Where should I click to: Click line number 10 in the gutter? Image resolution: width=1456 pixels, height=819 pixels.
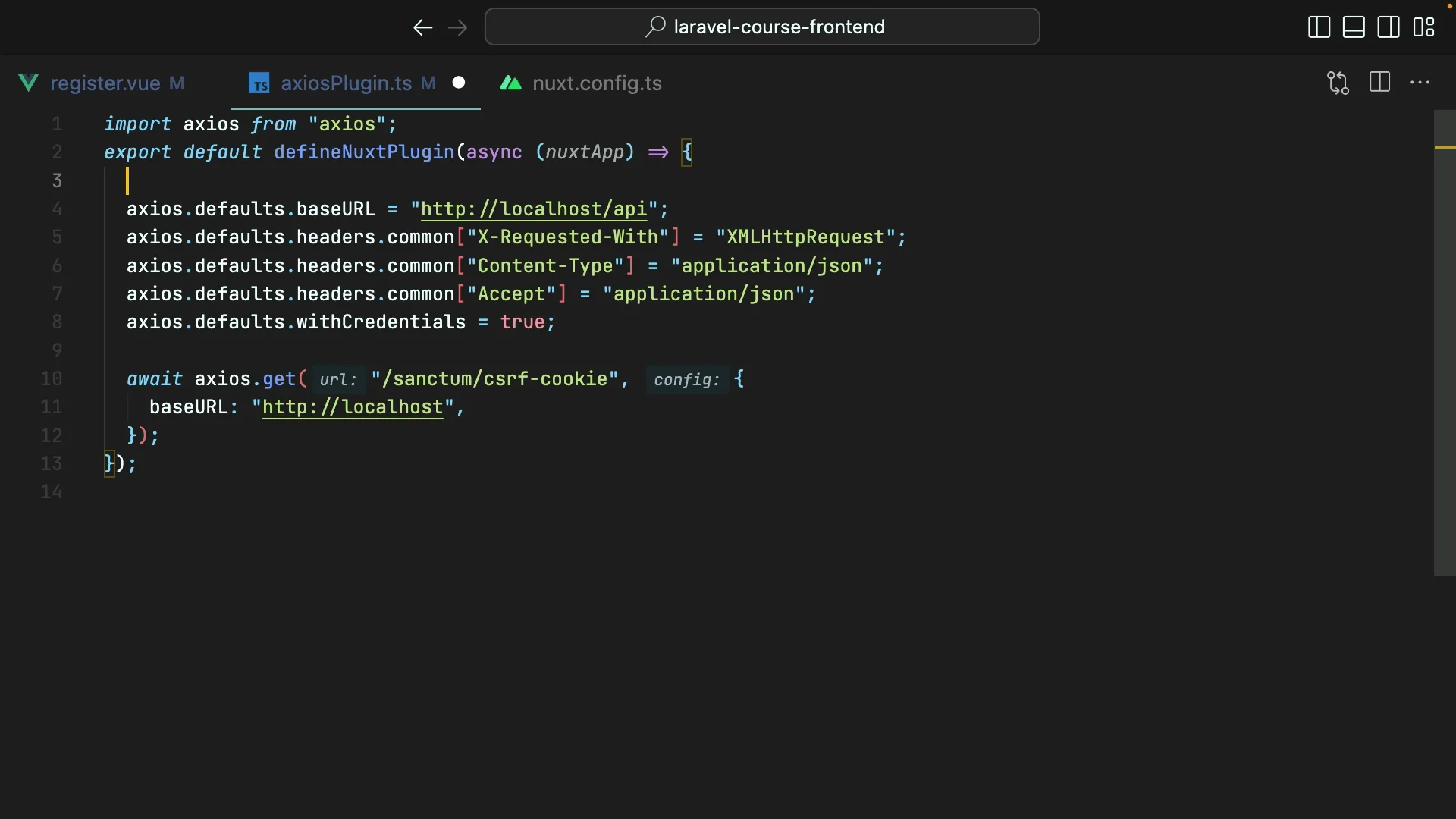(52, 379)
